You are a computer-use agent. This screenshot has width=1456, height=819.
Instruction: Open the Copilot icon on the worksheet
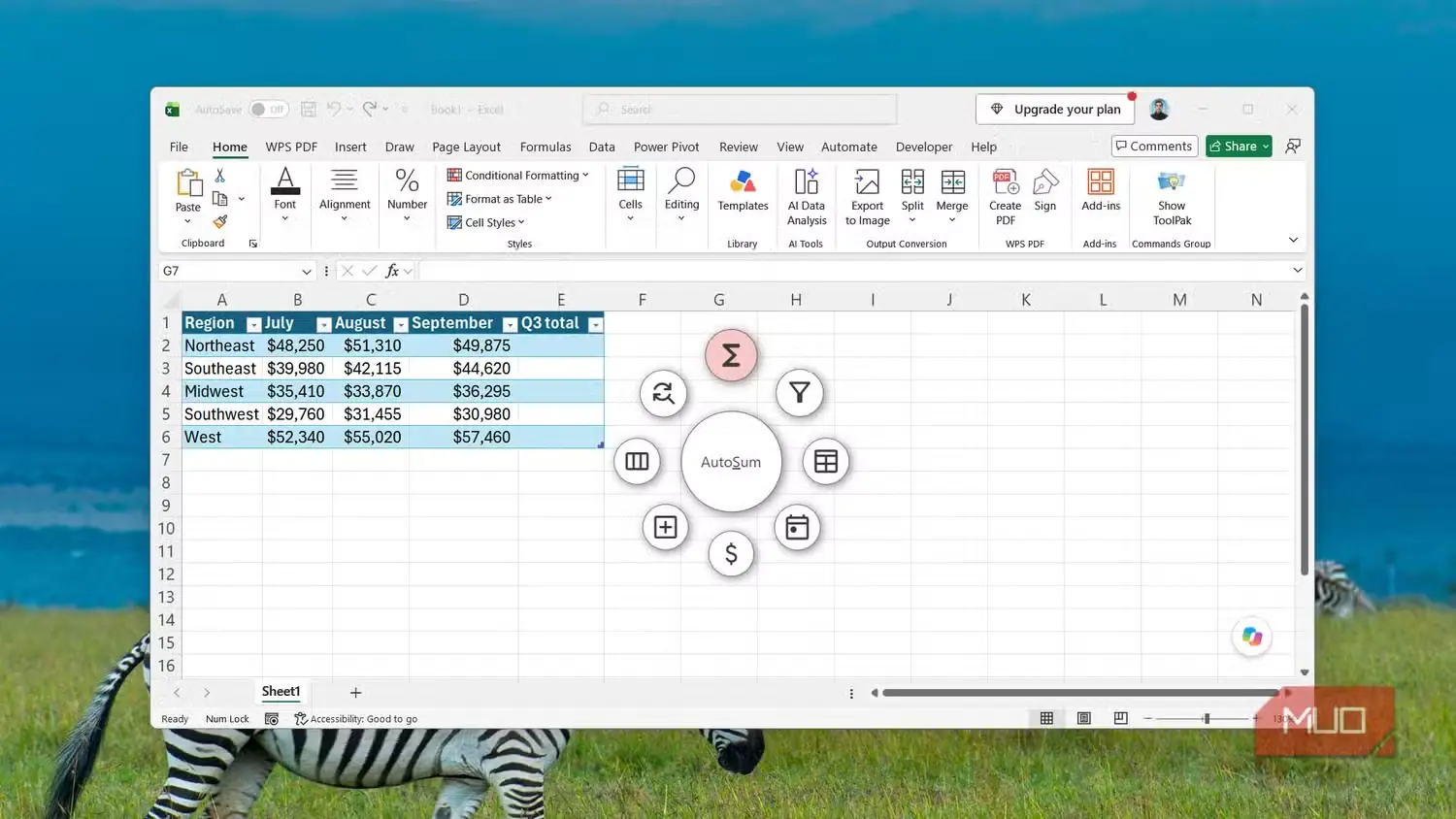coord(1252,637)
